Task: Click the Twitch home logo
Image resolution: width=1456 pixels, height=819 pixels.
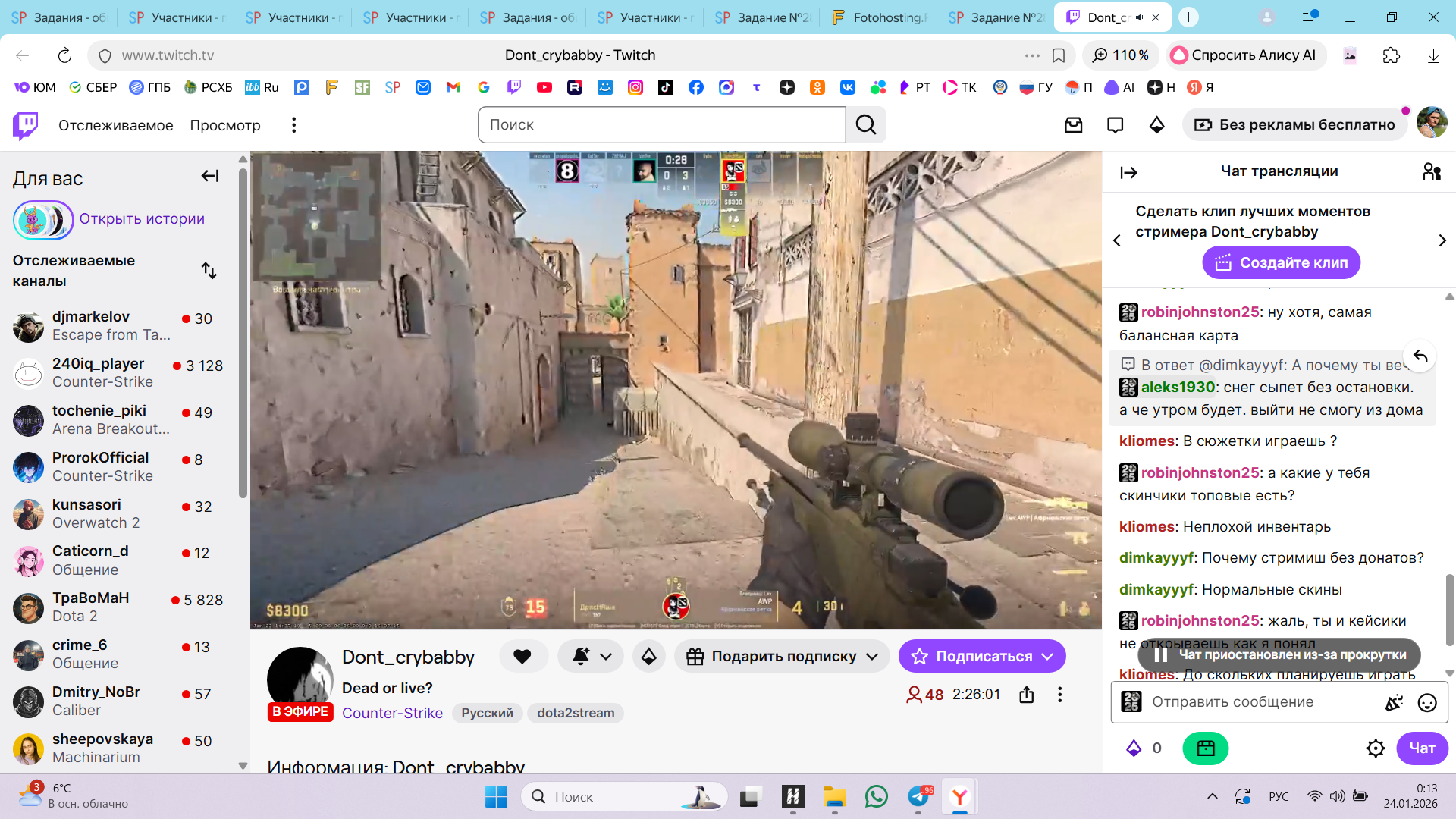Action: click(26, 125)
